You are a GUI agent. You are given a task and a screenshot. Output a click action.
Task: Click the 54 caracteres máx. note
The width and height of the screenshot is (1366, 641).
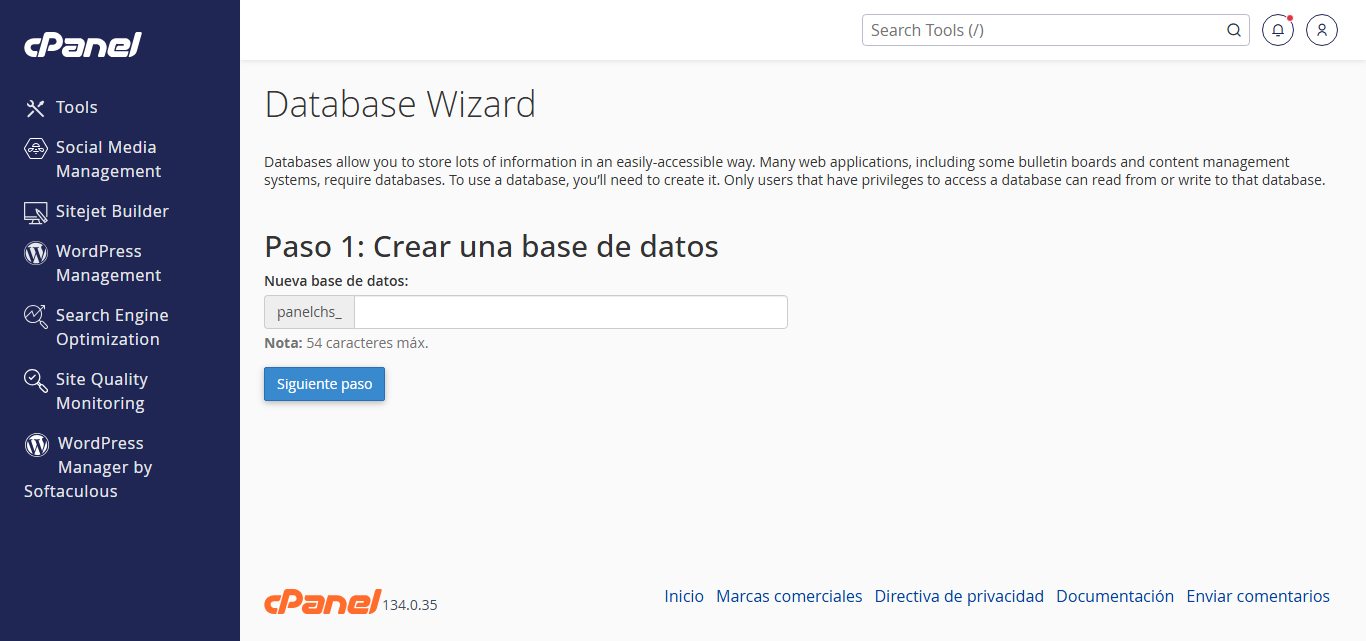click(367, 343)
